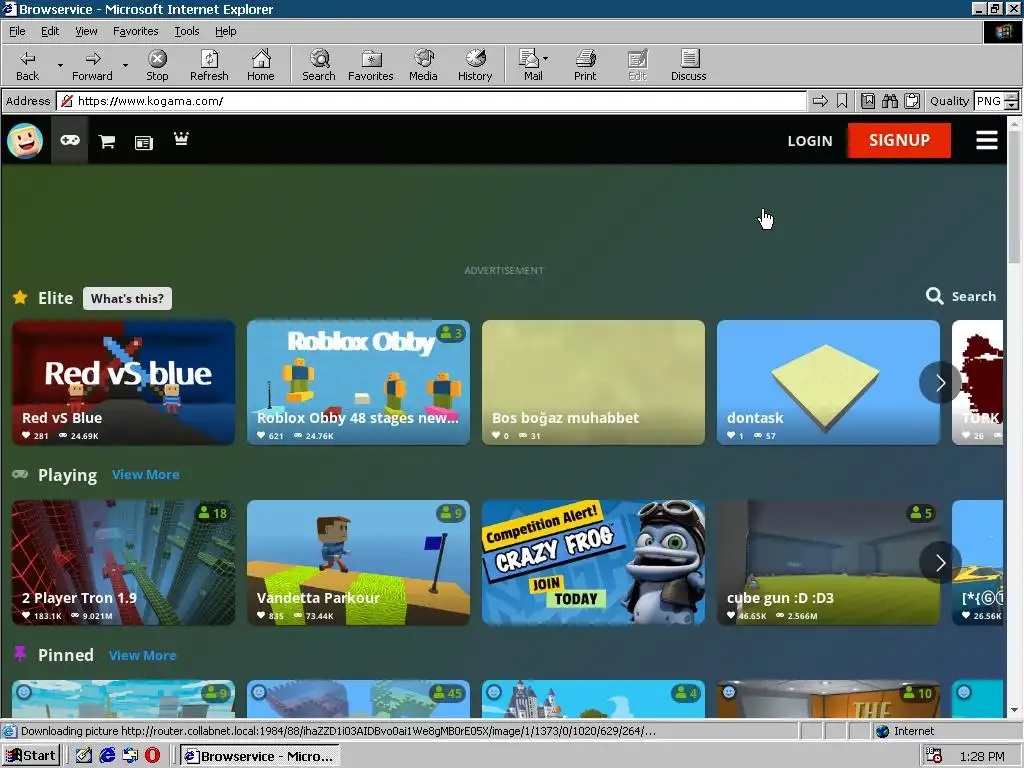Click the scrollbar down arrow

[x=1014, y=711]
